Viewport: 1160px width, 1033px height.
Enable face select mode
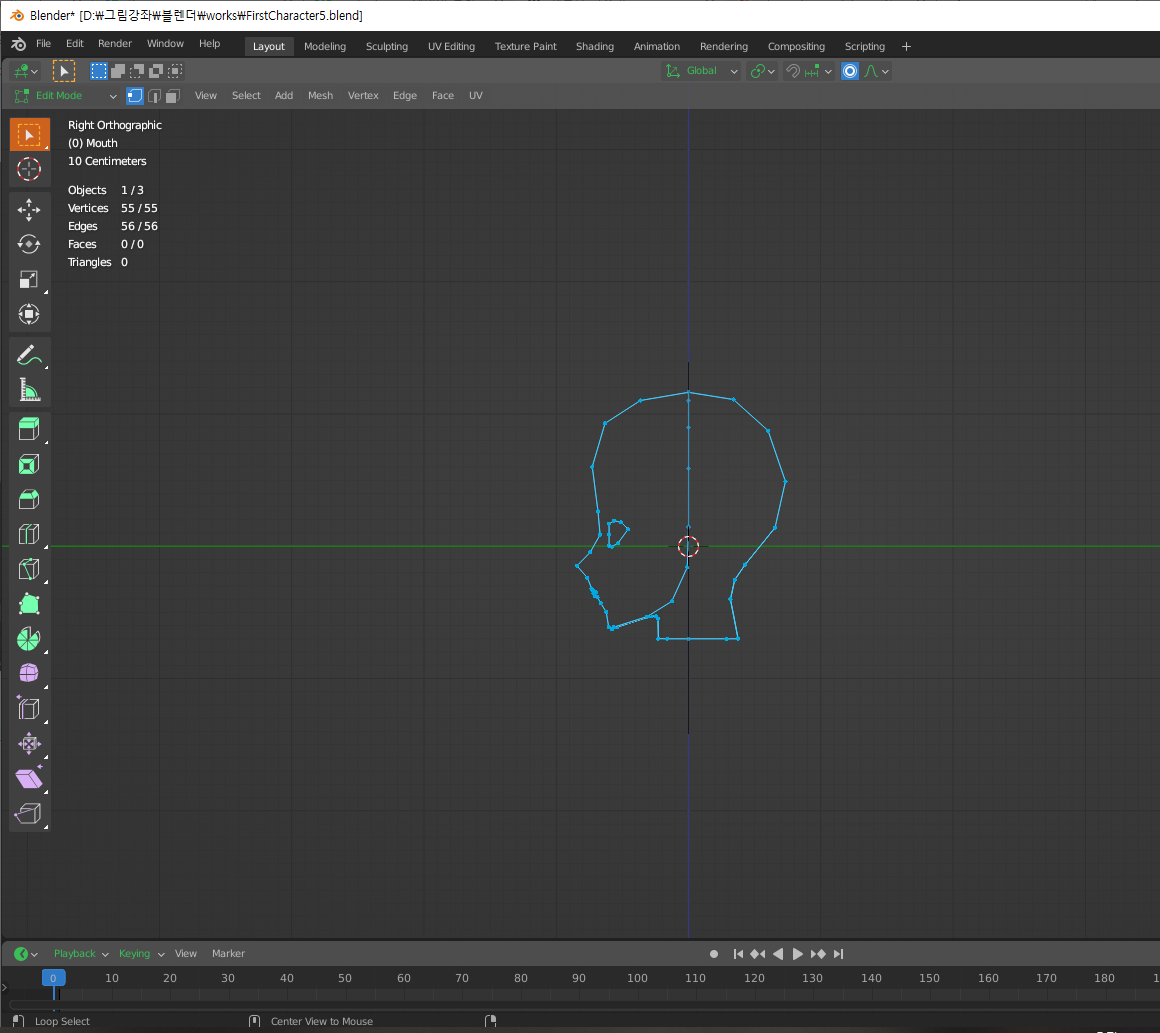click(172, 96)
